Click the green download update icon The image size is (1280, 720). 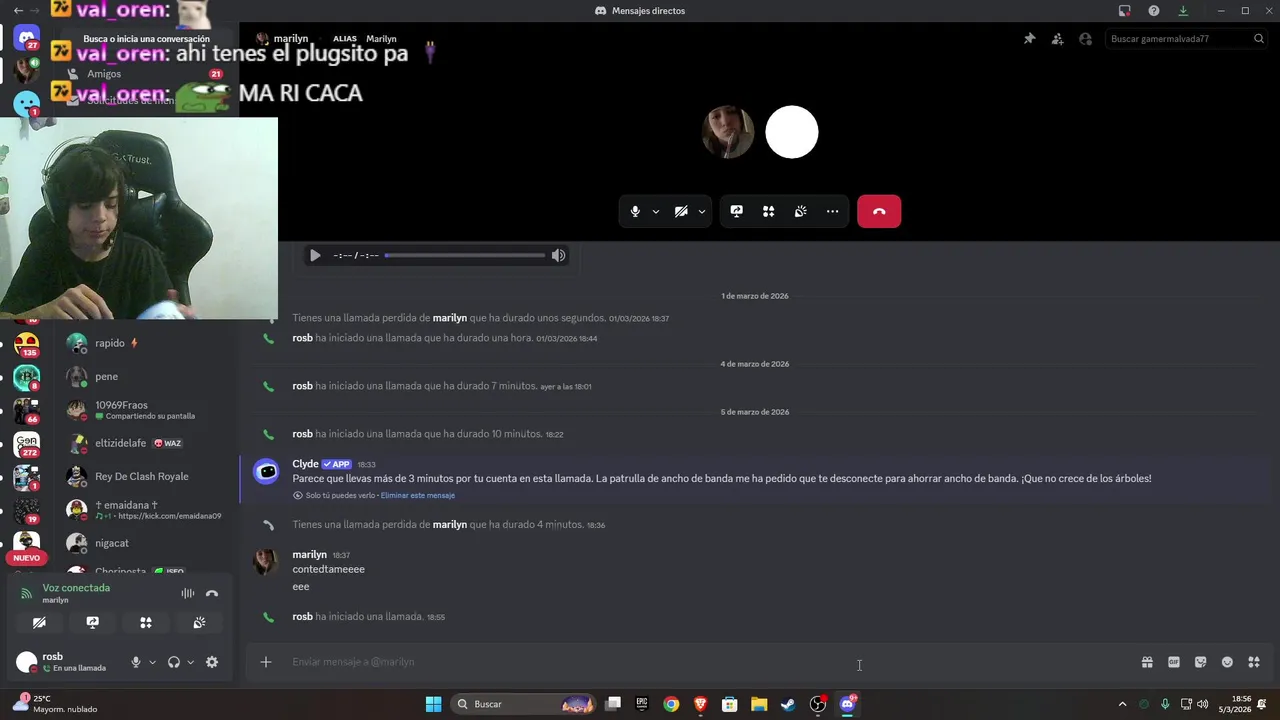(x=1183, y=11)
